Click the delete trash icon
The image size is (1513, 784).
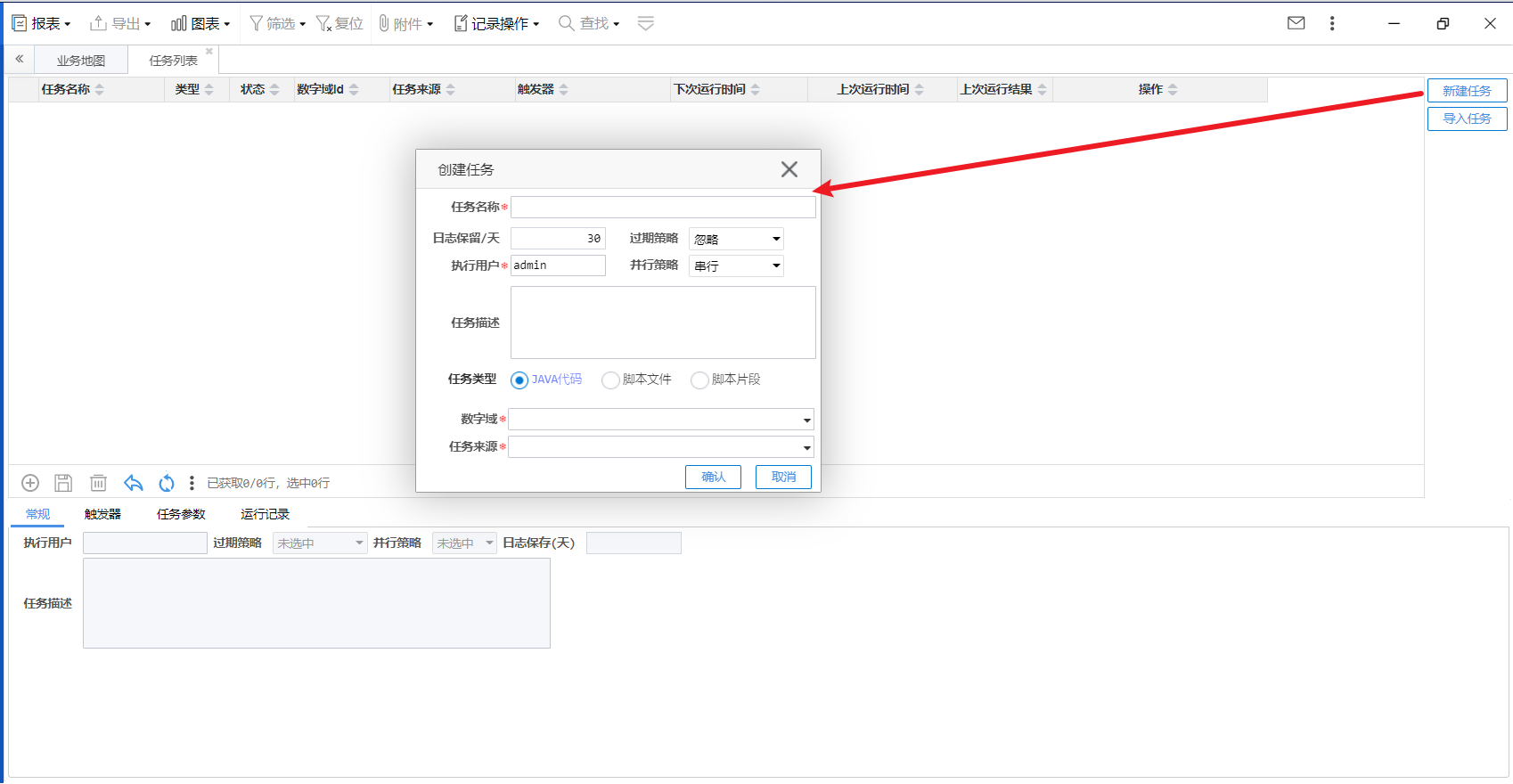click(x=98, y=483)
